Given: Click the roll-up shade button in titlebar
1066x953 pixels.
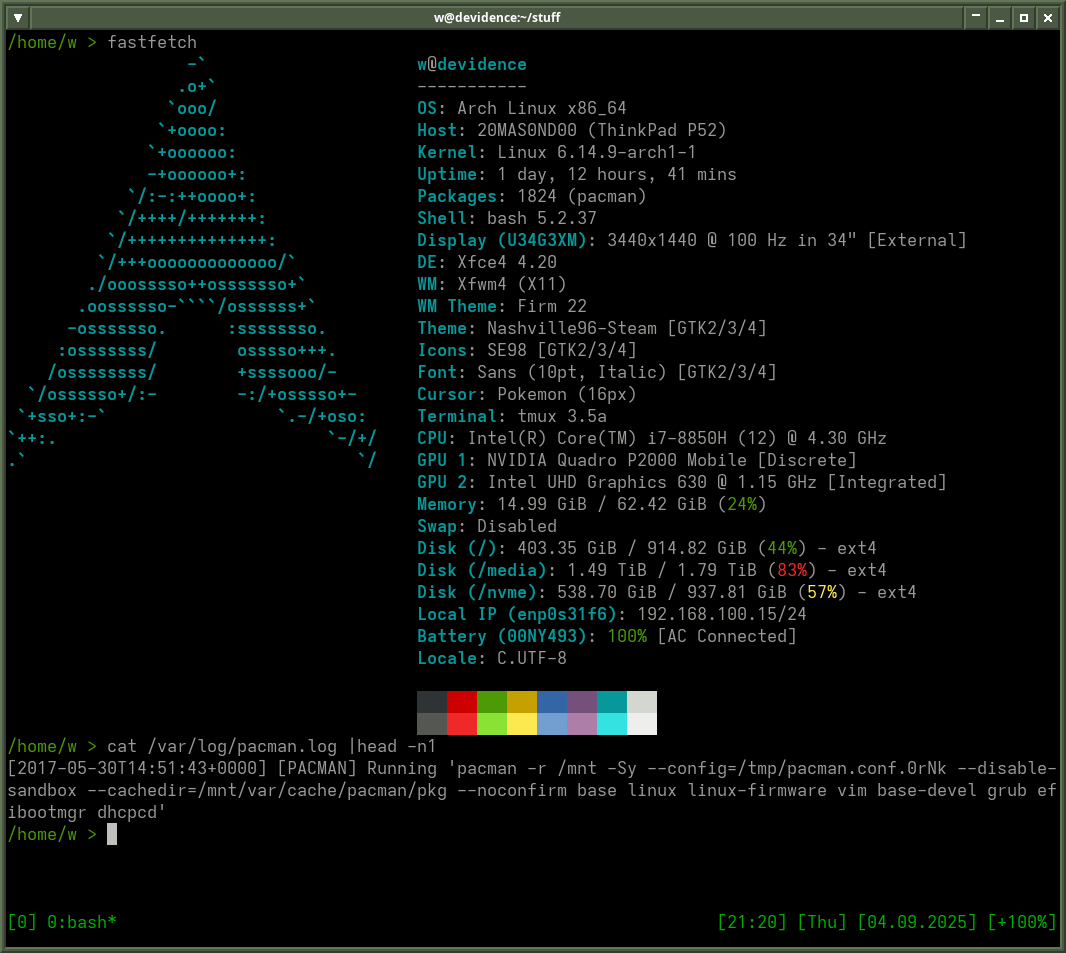Looking at the screenshot, I should click(976, 18).
